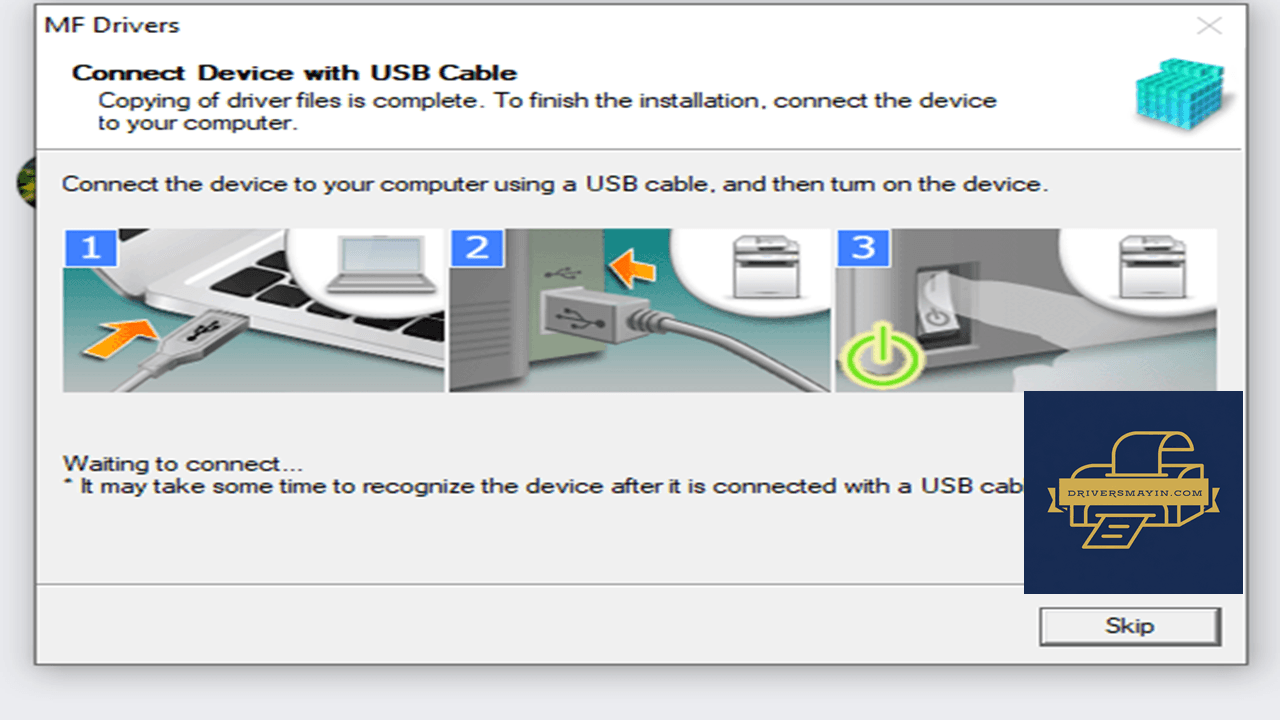The height and width of the screenshot is (720, 1280).
Task: Click the Skip button
Action: click(1130, 626)
